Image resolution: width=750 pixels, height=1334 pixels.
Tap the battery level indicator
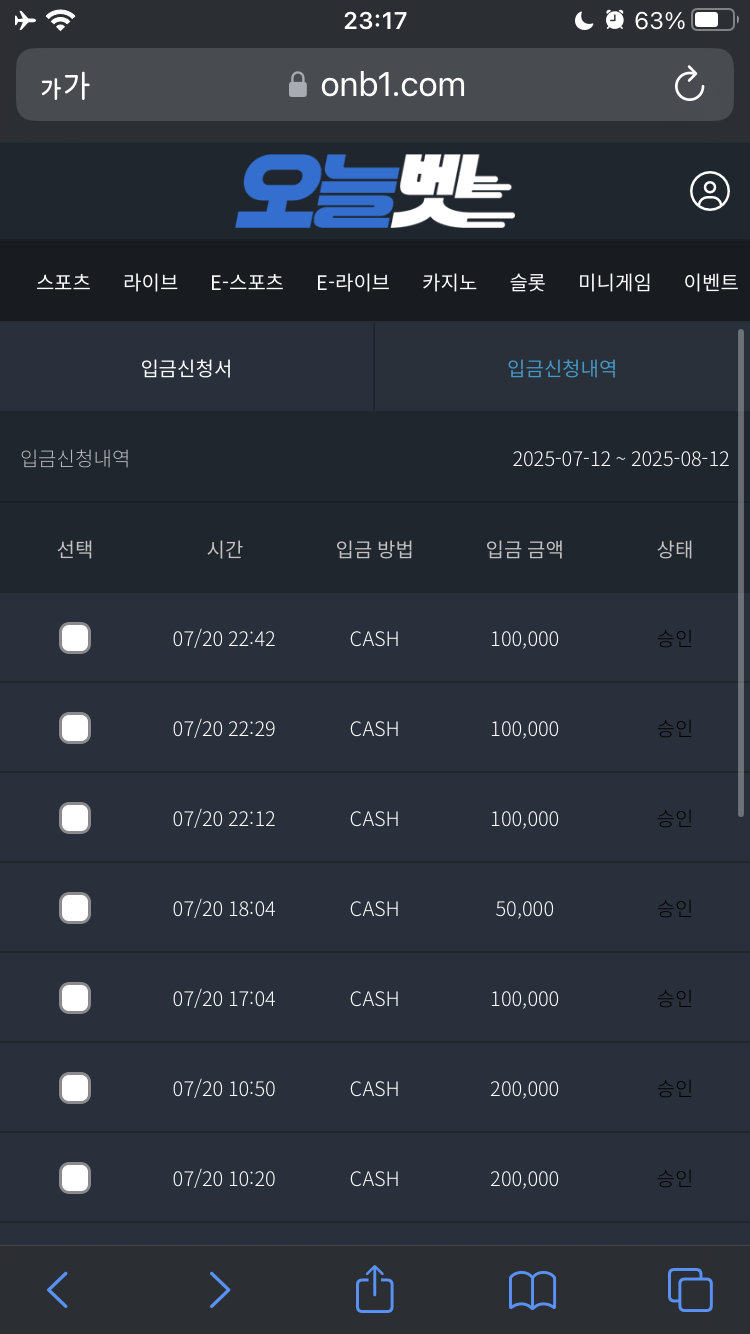click(x=711, y=17)
